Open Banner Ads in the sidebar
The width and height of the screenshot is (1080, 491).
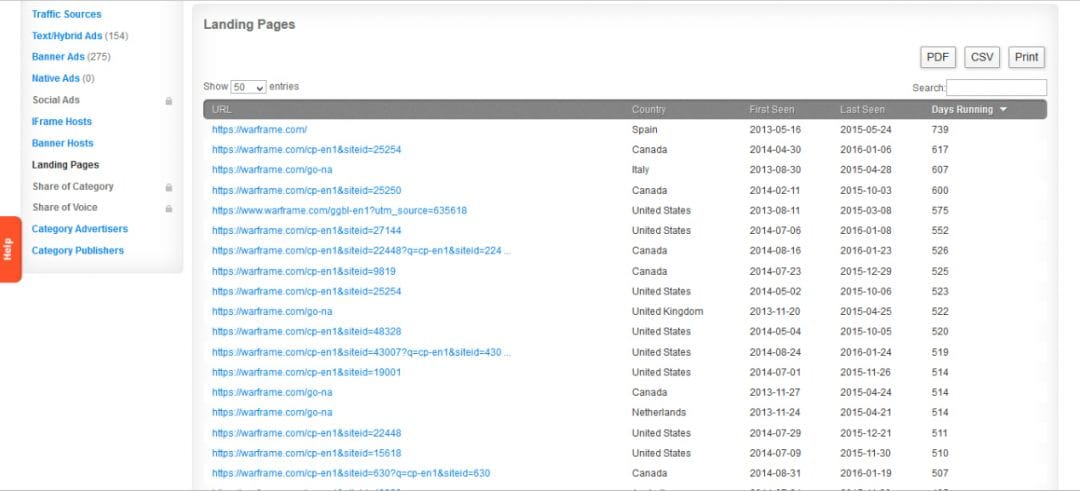[59, 56]
